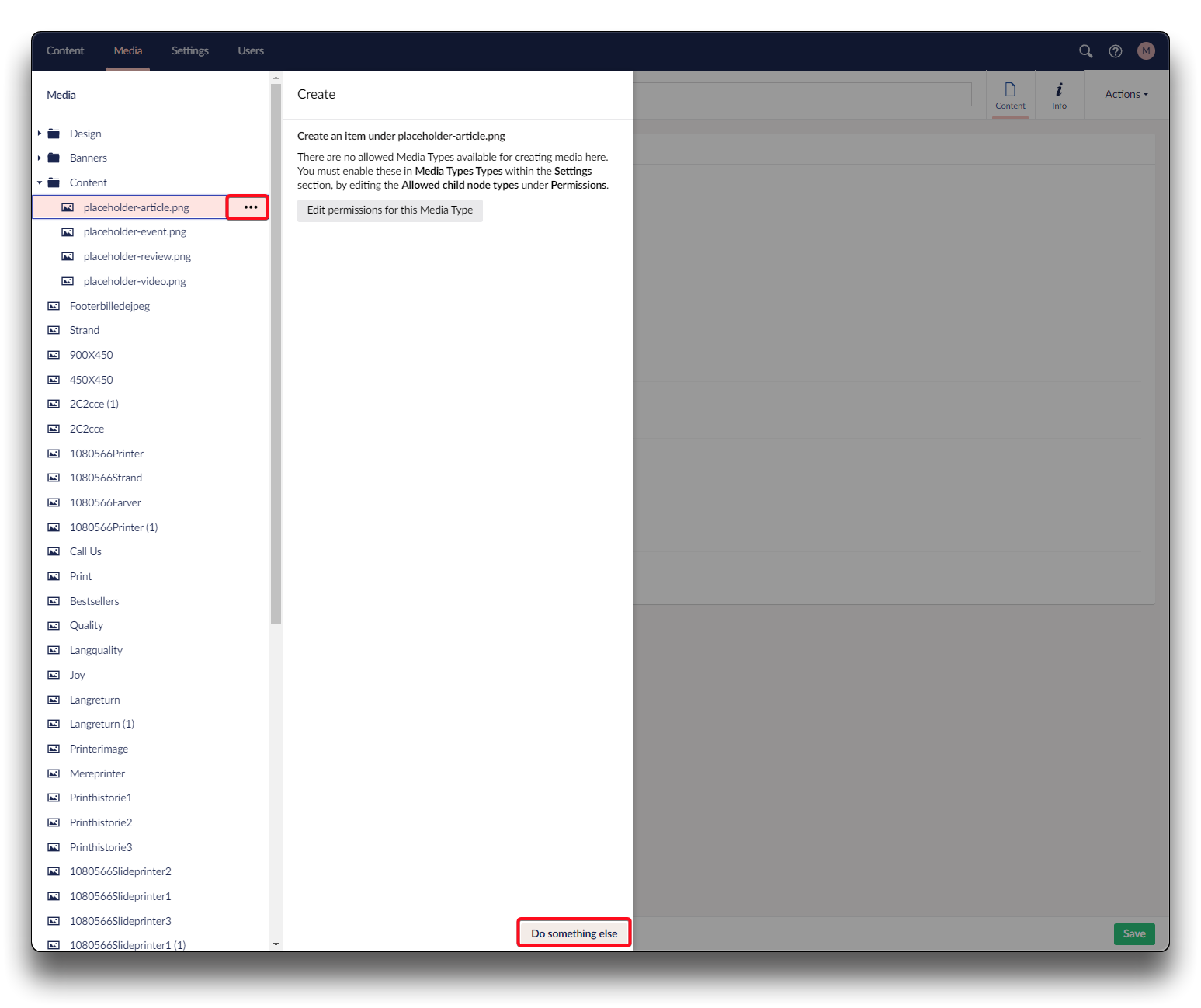Open the Actions dropdown
1201x1008 pixels.
click(1126, 94)
